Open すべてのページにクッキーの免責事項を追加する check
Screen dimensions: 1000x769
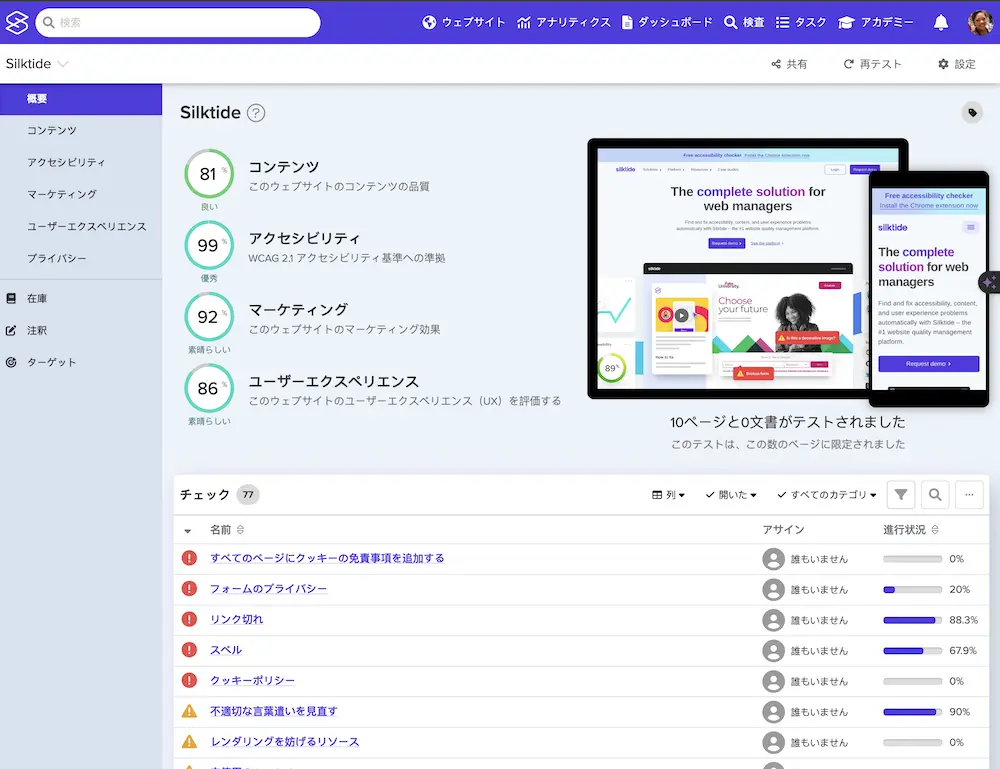point(327,559)
